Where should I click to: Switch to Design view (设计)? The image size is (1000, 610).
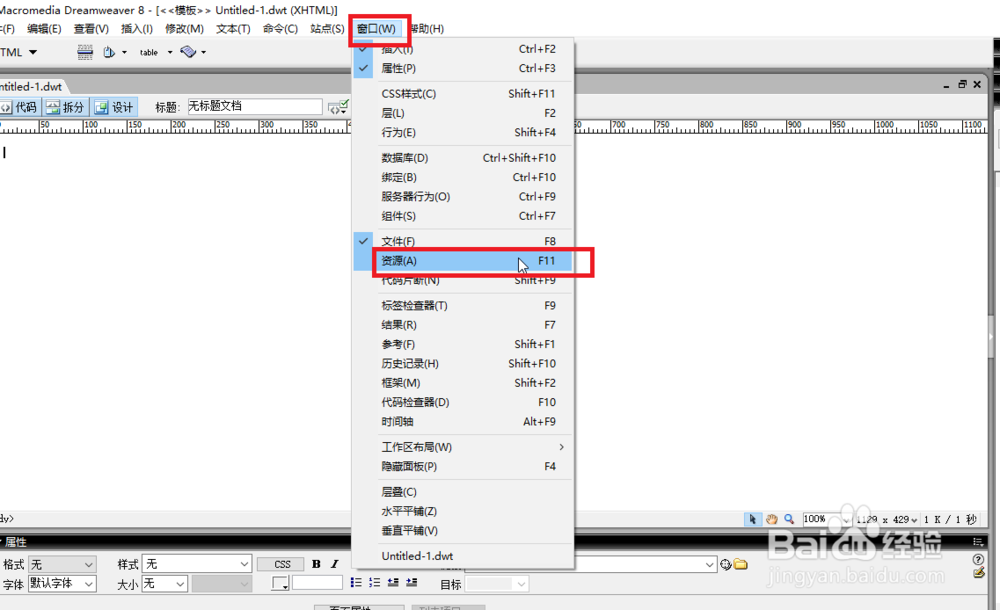[114, 107]
